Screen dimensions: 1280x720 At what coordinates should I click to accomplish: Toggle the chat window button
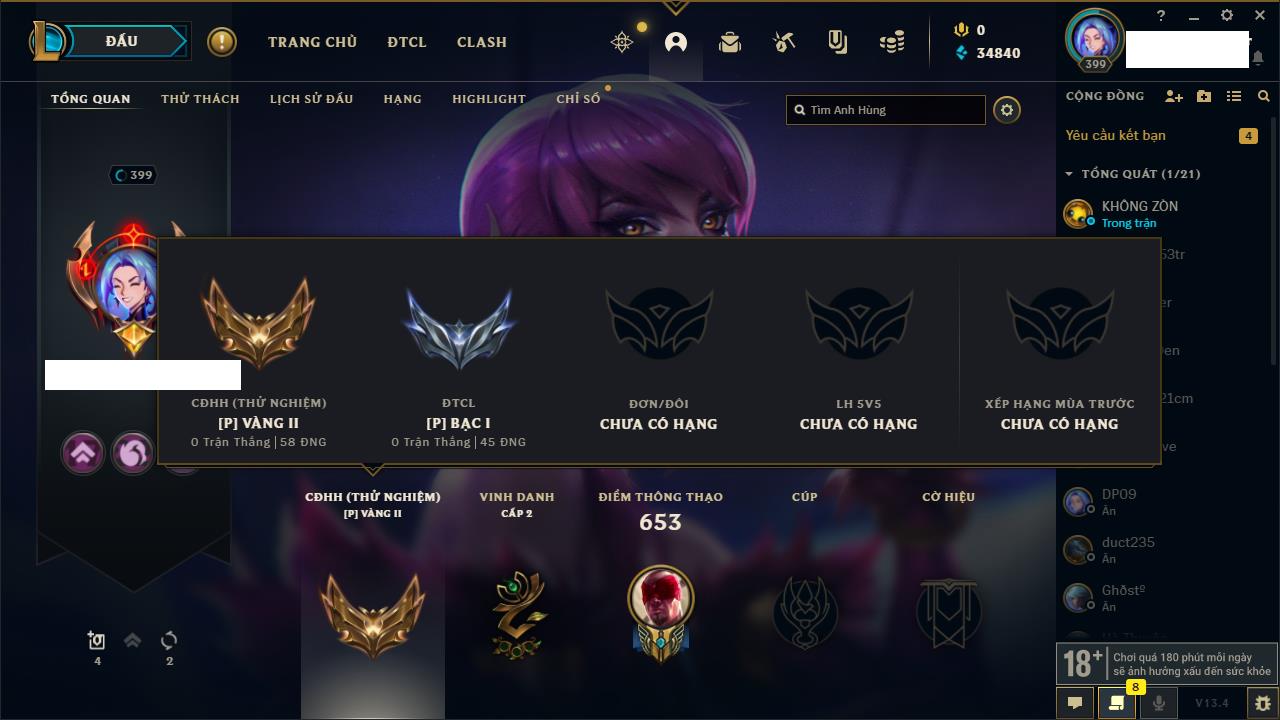1075,703
